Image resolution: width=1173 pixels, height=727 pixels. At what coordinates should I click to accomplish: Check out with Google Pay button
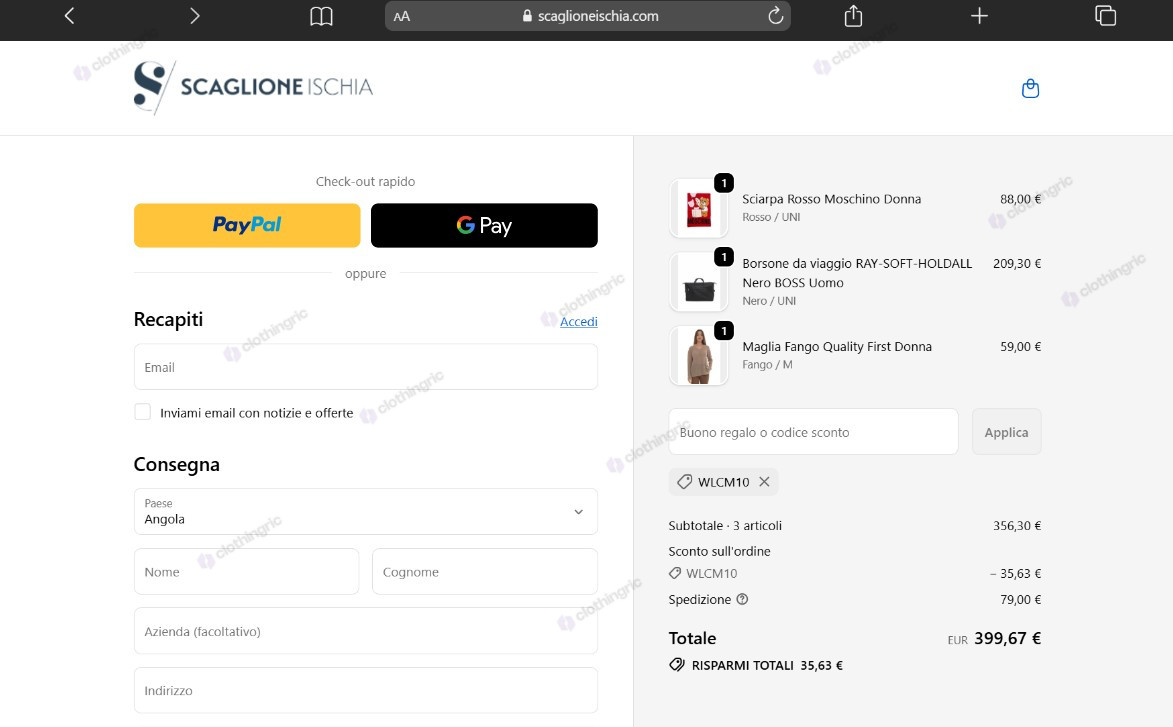[484, 225]
